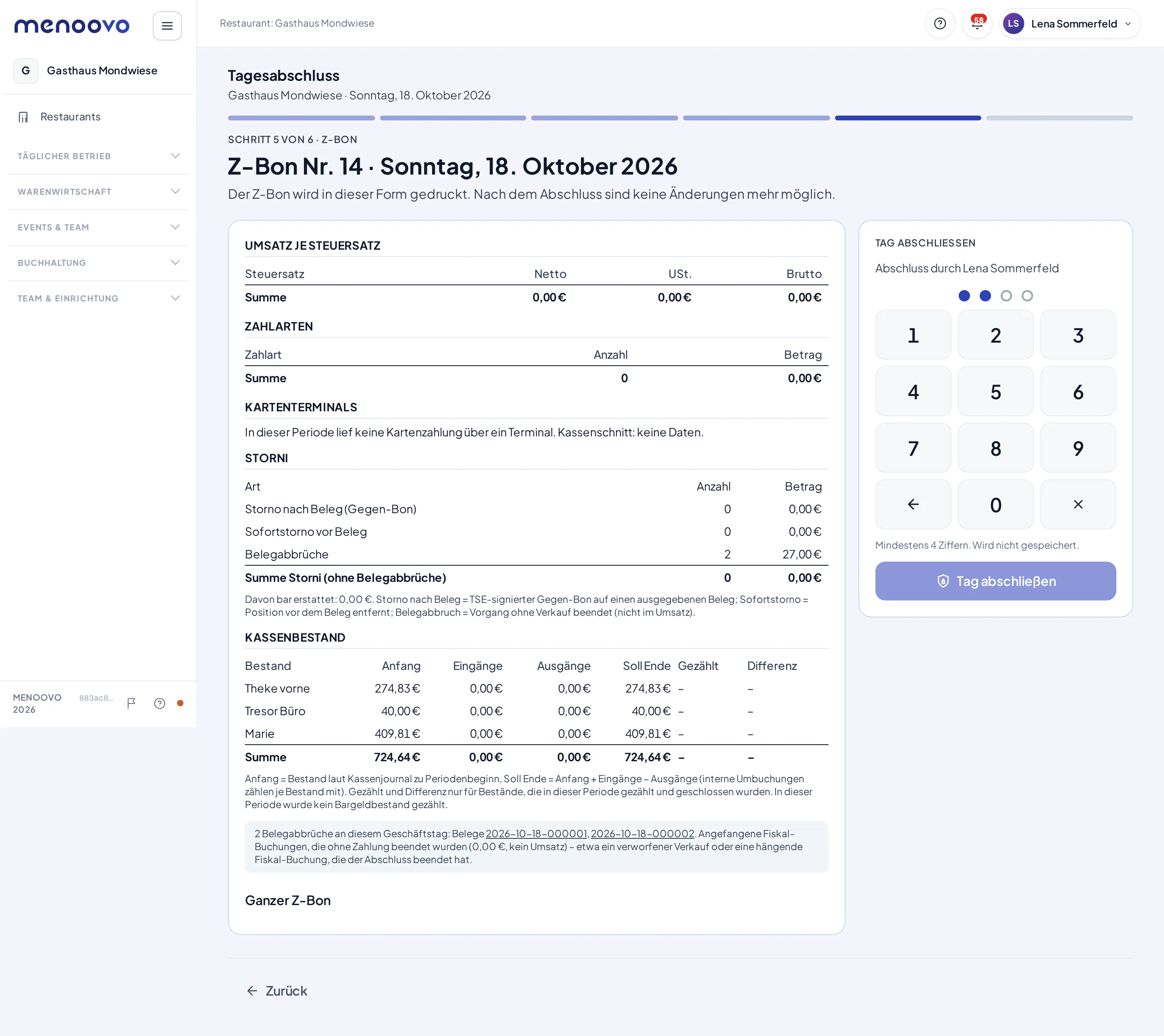Click the flag icon in sidebar footer
The image size is (1164, 1036).
[x=131, y=703]
